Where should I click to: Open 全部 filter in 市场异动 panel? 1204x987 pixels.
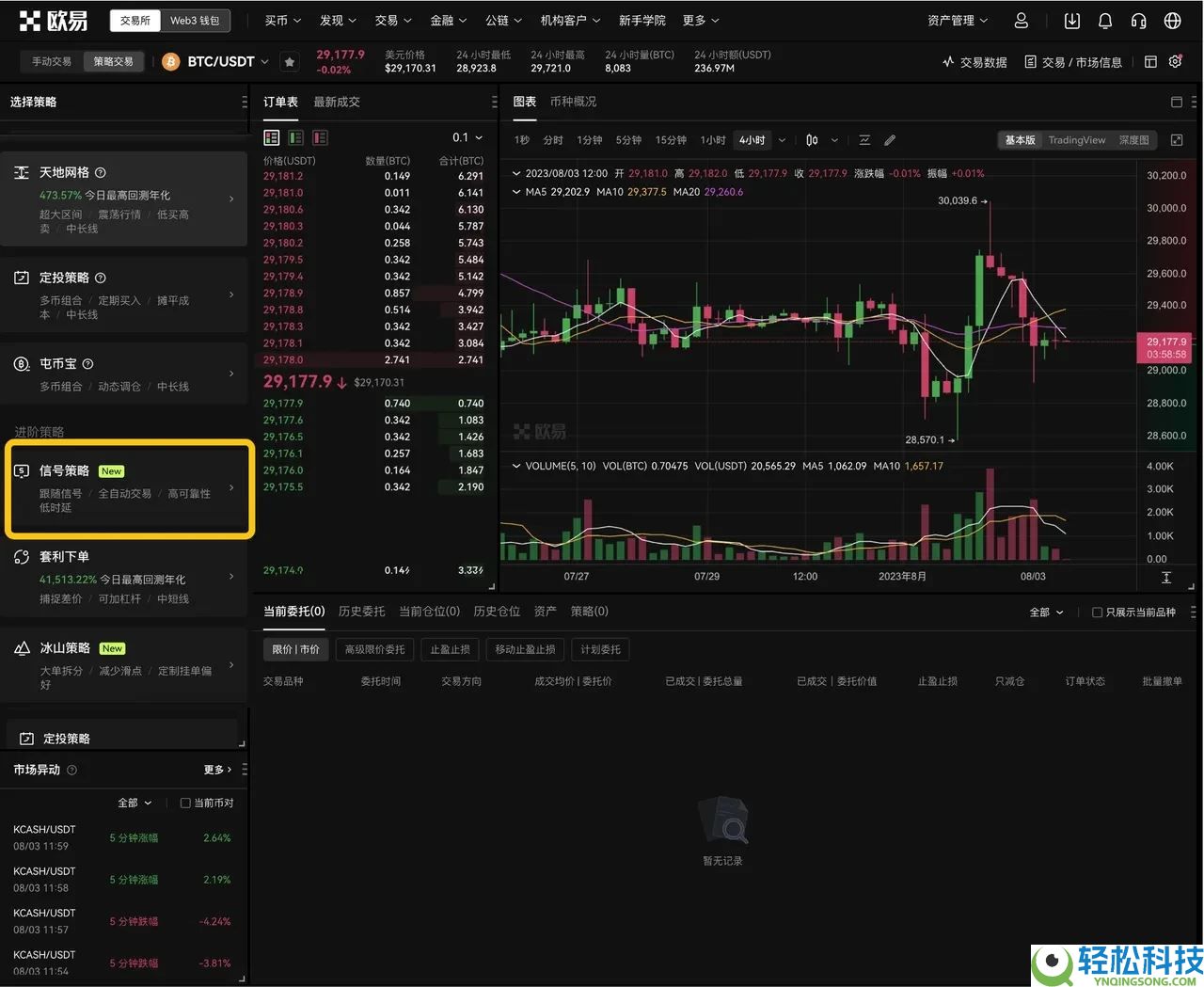[135, 804]
